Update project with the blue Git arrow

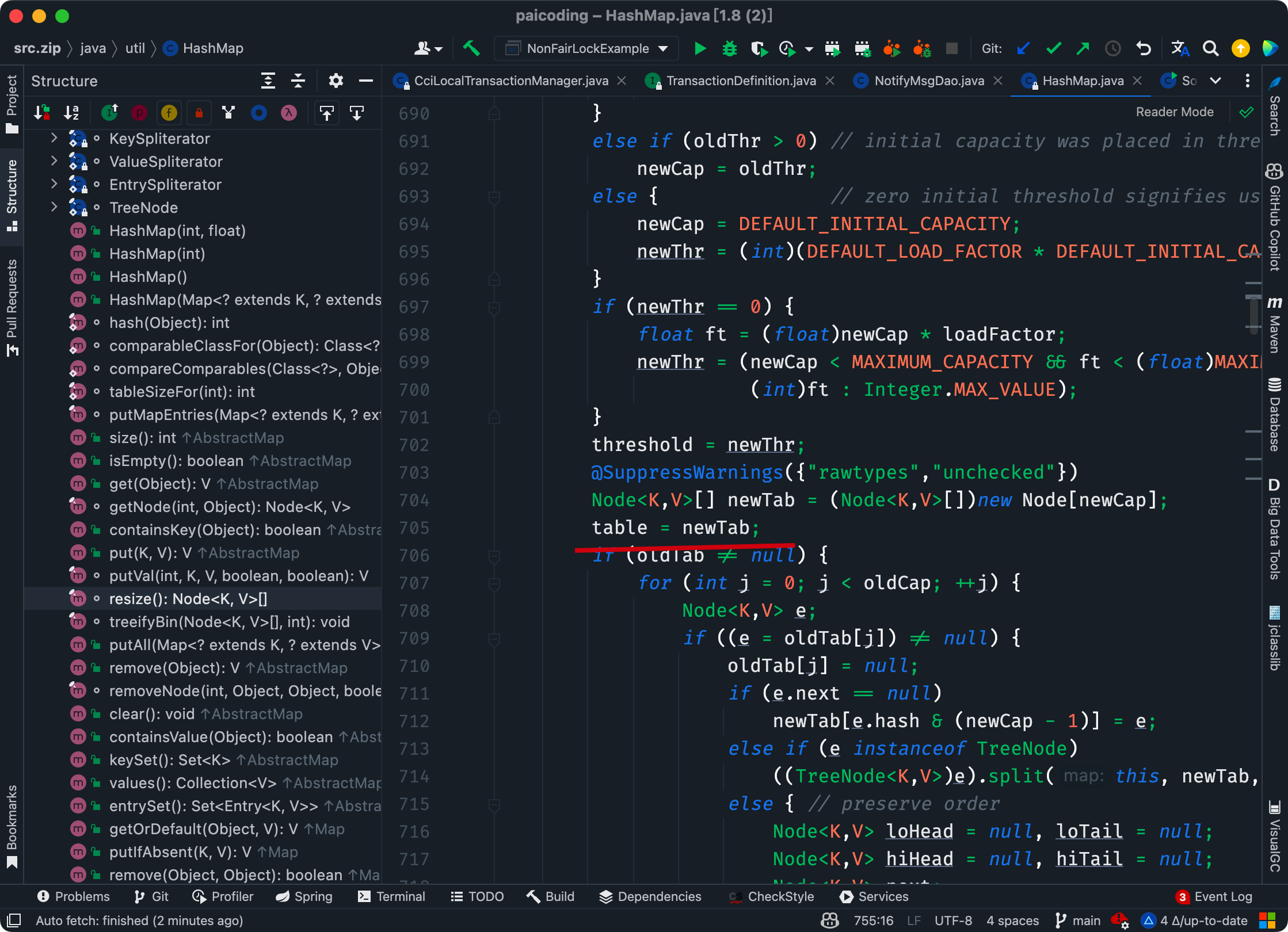pyautogui.click(x=1024, y=48)
